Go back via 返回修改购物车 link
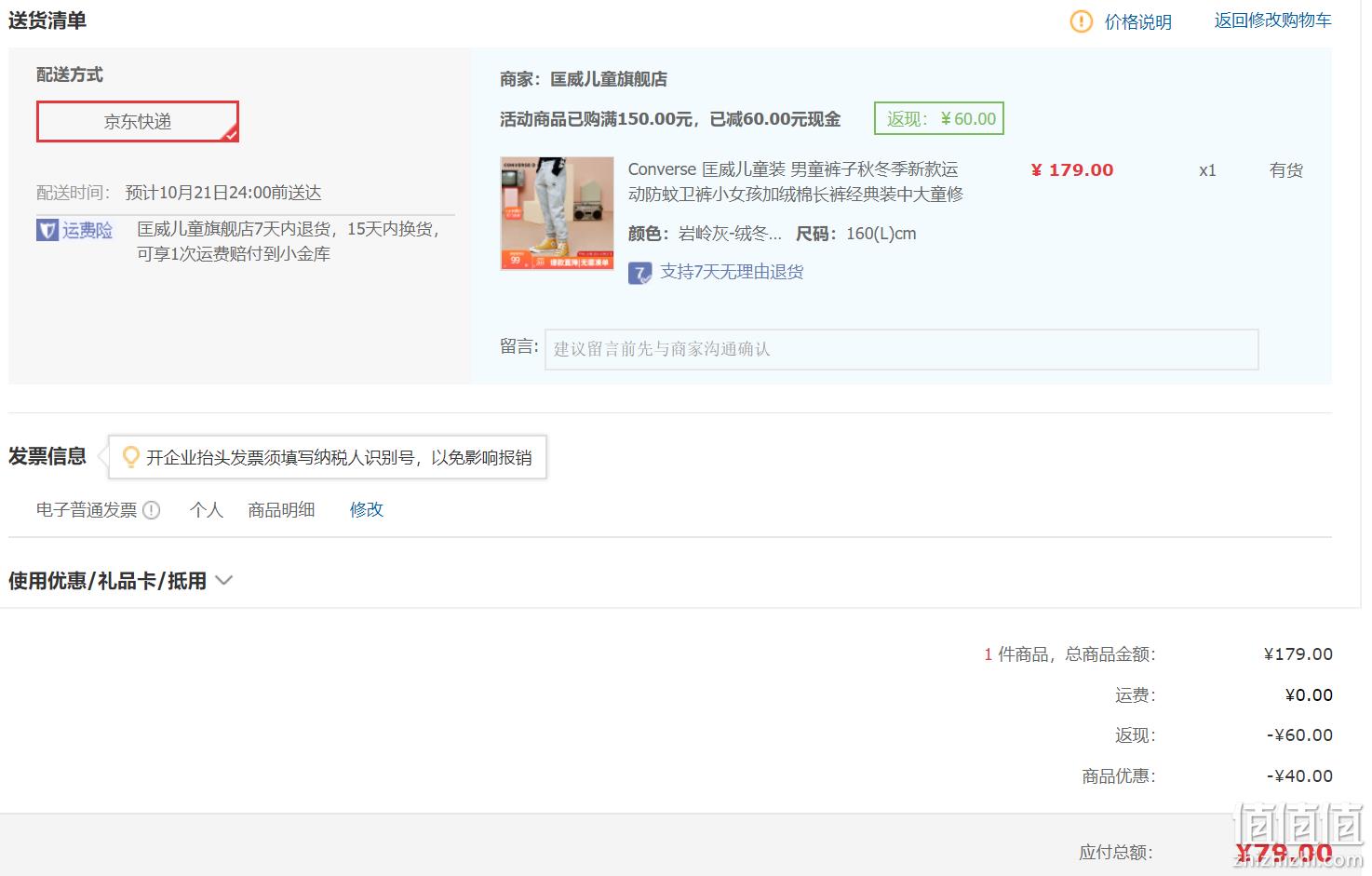Viewport: 1372px width, 876px height. point(1272,20)
